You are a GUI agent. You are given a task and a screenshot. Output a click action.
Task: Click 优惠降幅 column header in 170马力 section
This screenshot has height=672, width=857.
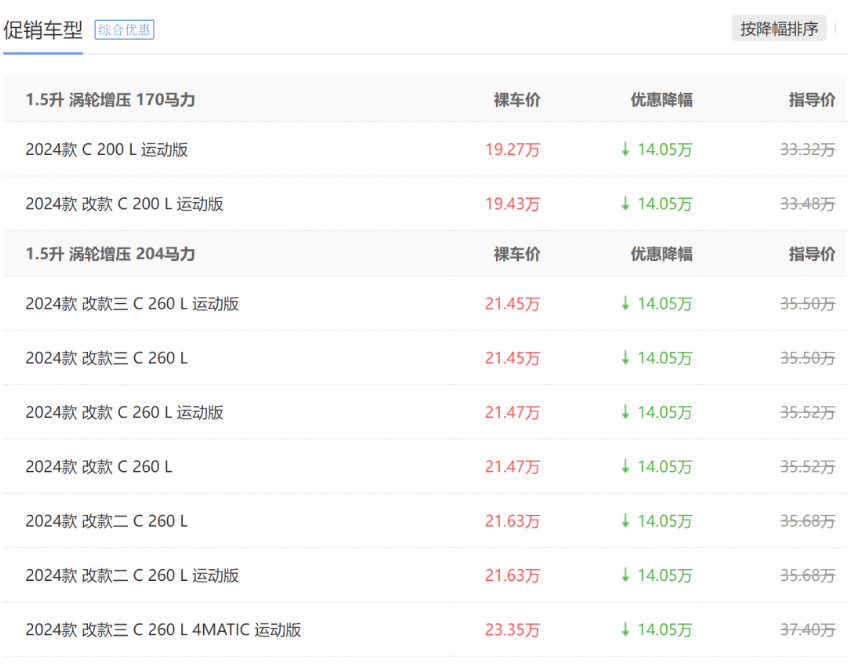pyautogui.click(x=661, y=100)
